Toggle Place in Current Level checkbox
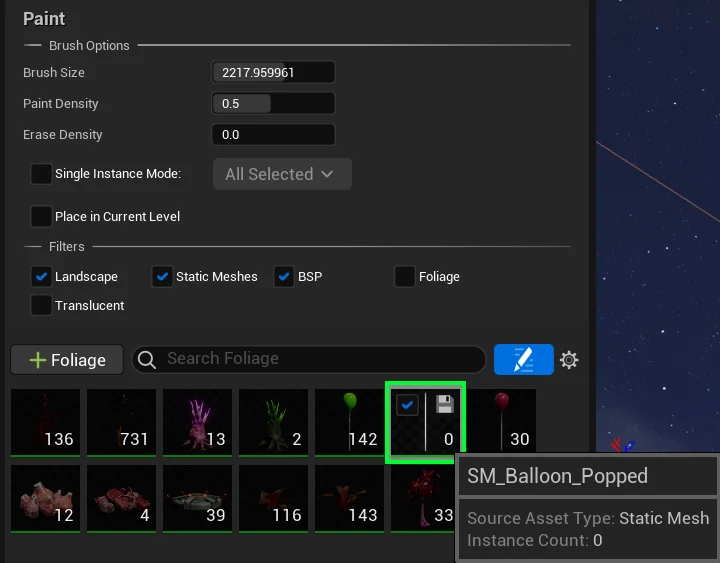This screenshot has width=720, height=563. point(41,216)
